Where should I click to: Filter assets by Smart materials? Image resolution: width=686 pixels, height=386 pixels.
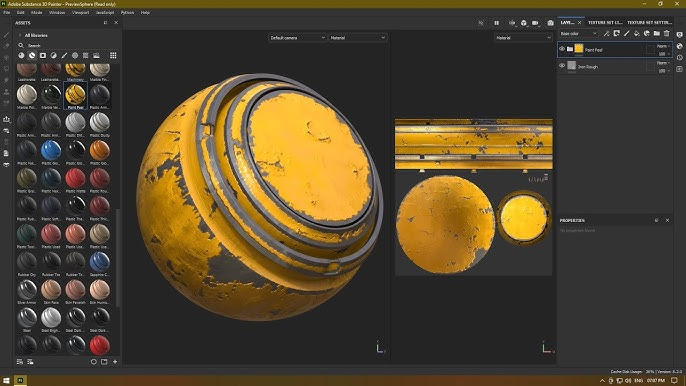tap(32, 56)
